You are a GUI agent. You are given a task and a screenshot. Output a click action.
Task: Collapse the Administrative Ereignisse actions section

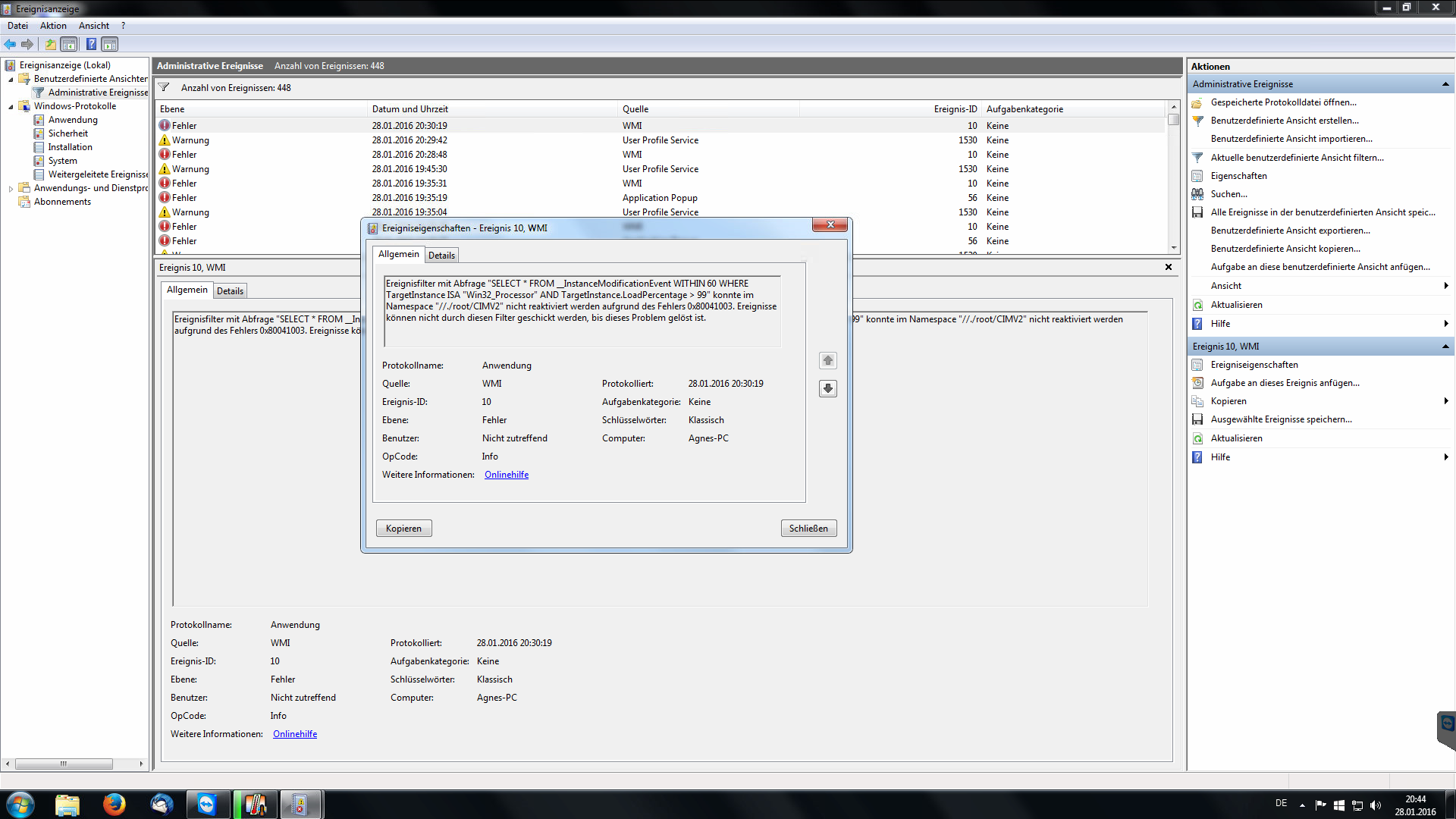click(1445, 84)
